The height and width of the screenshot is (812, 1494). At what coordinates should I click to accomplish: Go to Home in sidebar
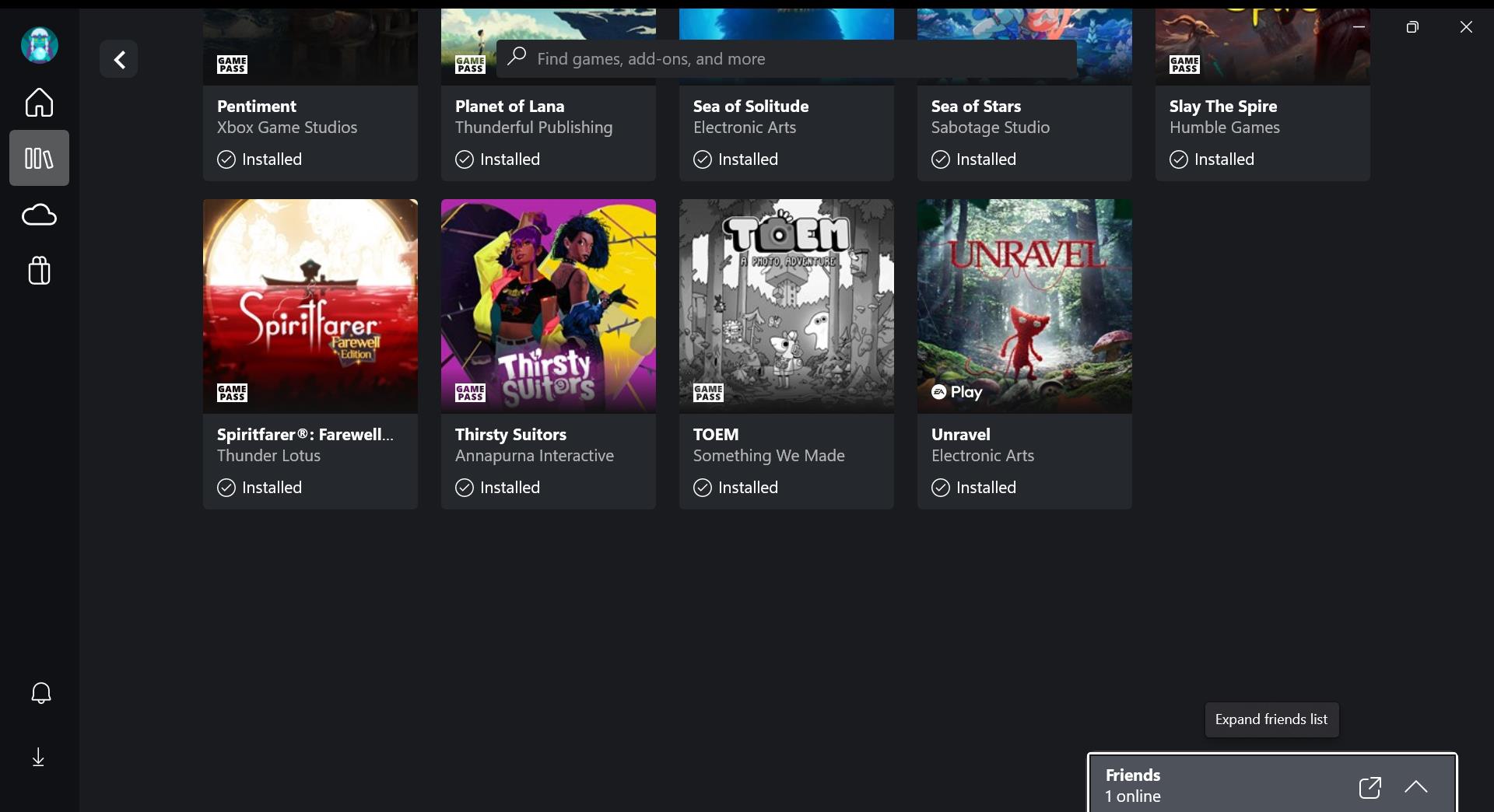click(39, 102)
